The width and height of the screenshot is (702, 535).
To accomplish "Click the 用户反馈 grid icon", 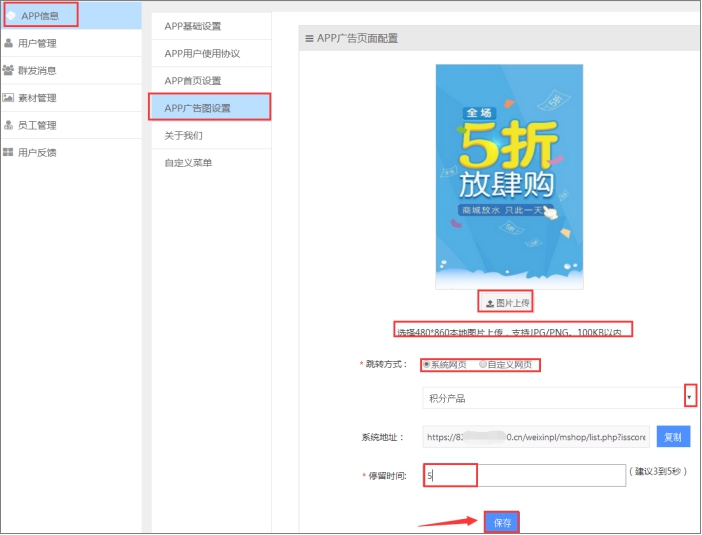I will (8, 152).
